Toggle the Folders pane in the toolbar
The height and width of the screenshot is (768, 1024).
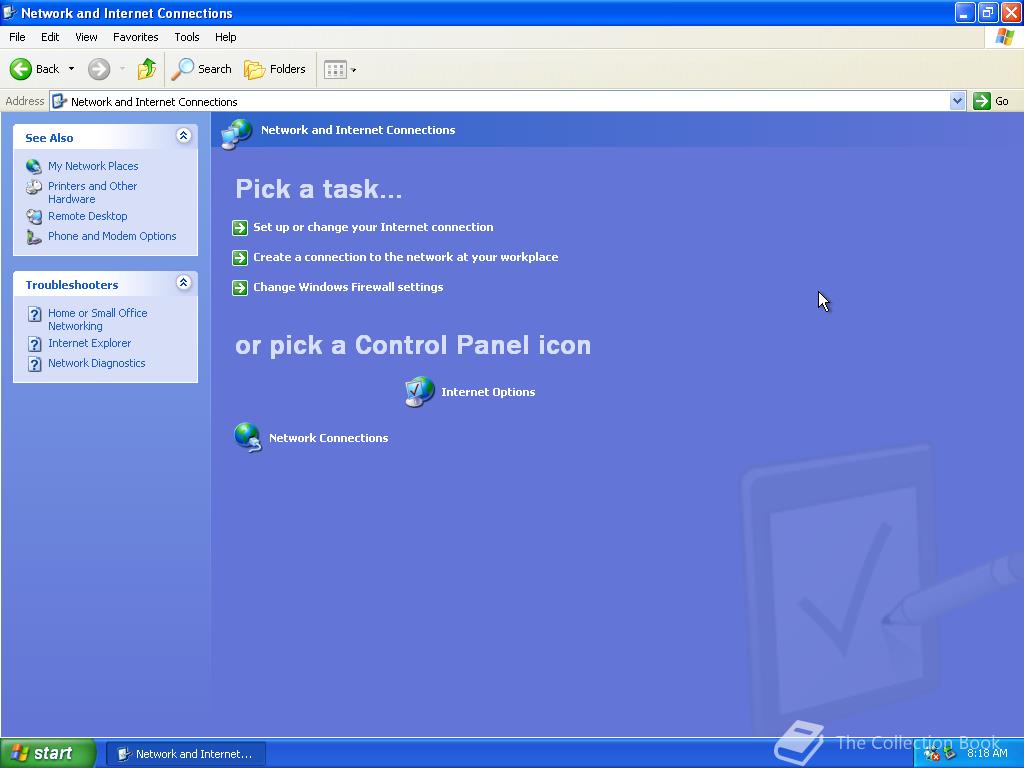pos(276,69)
